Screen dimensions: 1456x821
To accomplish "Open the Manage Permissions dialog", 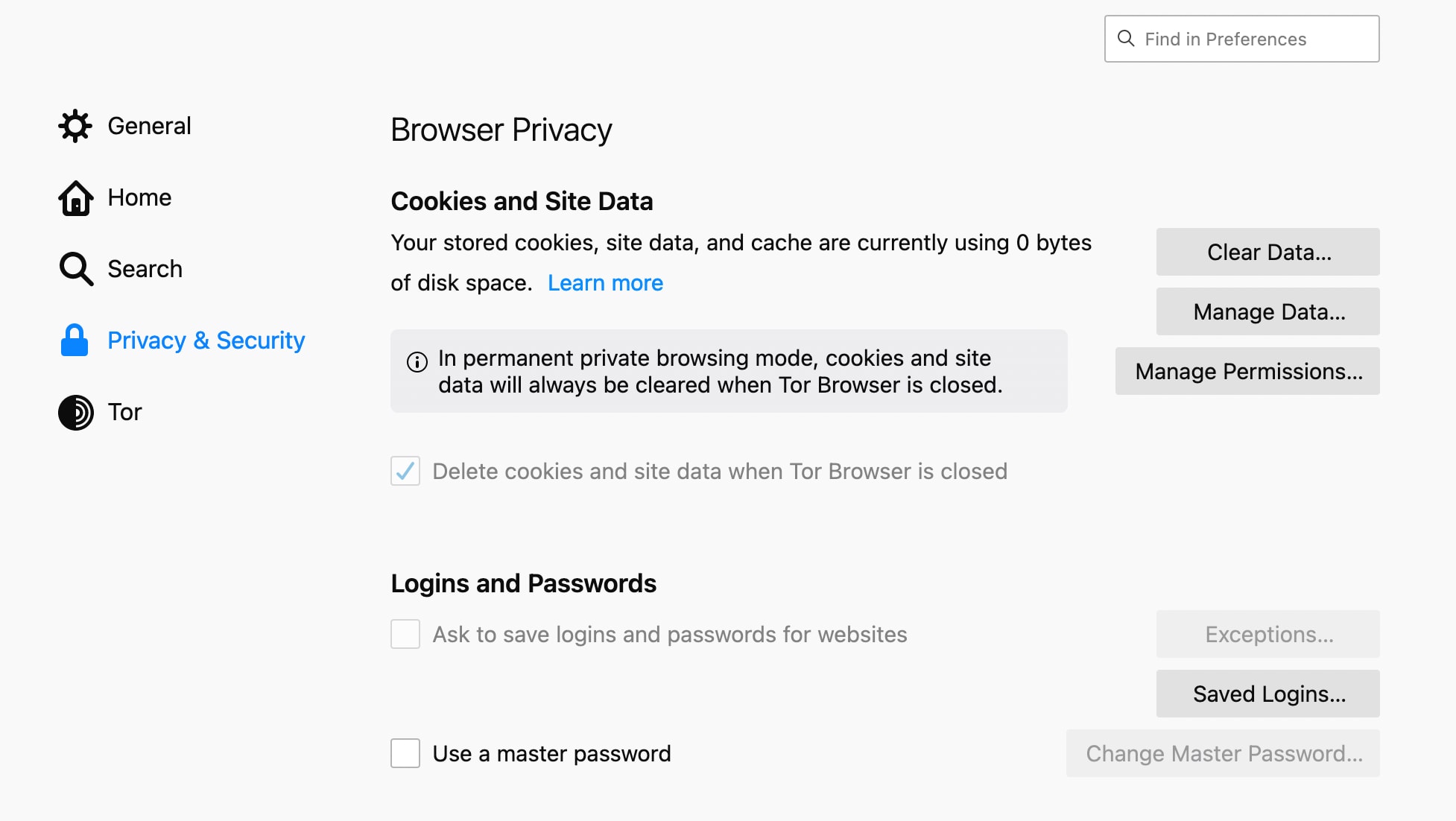I will click(x=1249, y=370).
